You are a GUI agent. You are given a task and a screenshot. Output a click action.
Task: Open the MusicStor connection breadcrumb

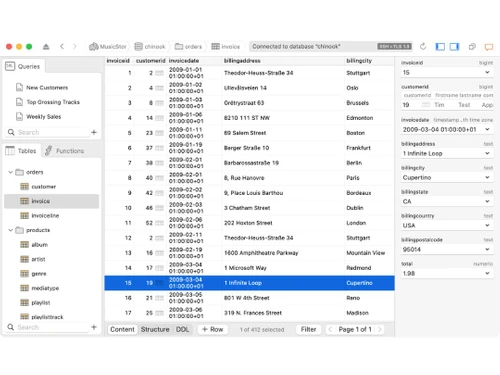[x=108, y=47]
